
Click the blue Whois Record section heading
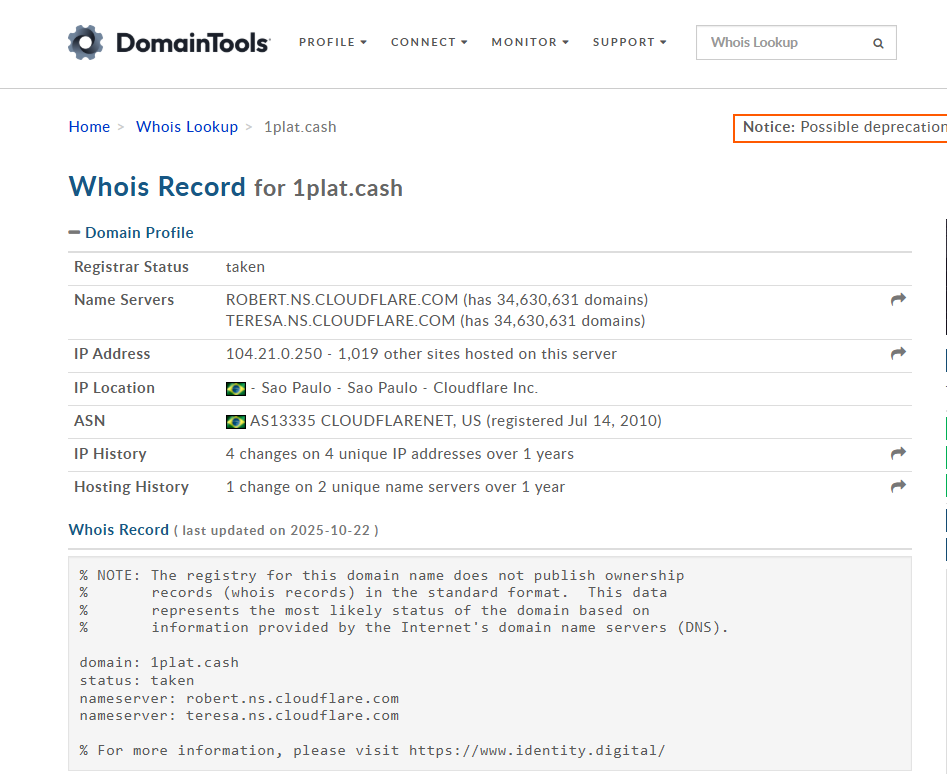point(119,529)
